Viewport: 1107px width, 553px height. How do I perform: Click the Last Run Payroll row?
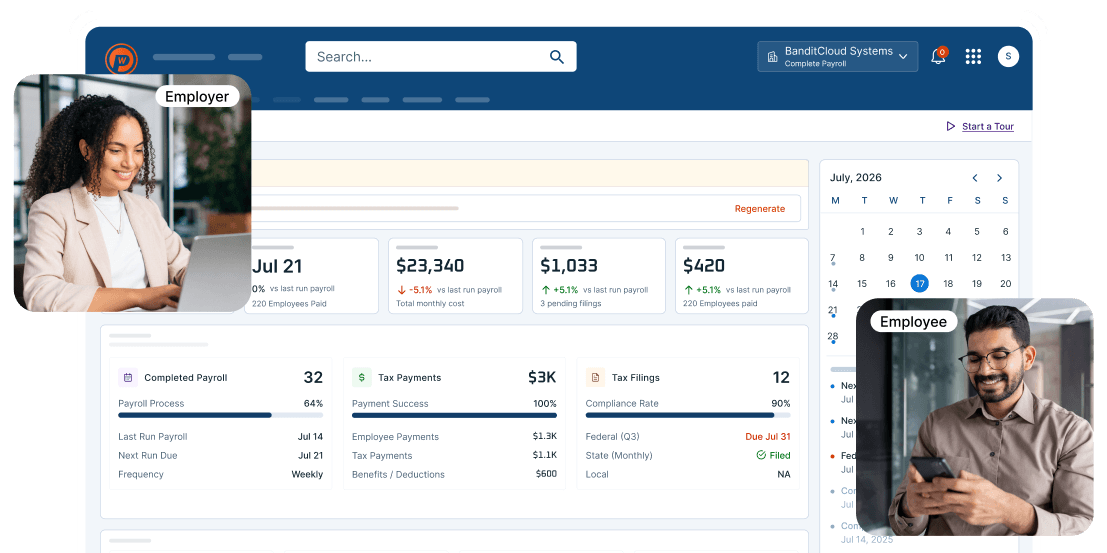(x=220, y=436)
